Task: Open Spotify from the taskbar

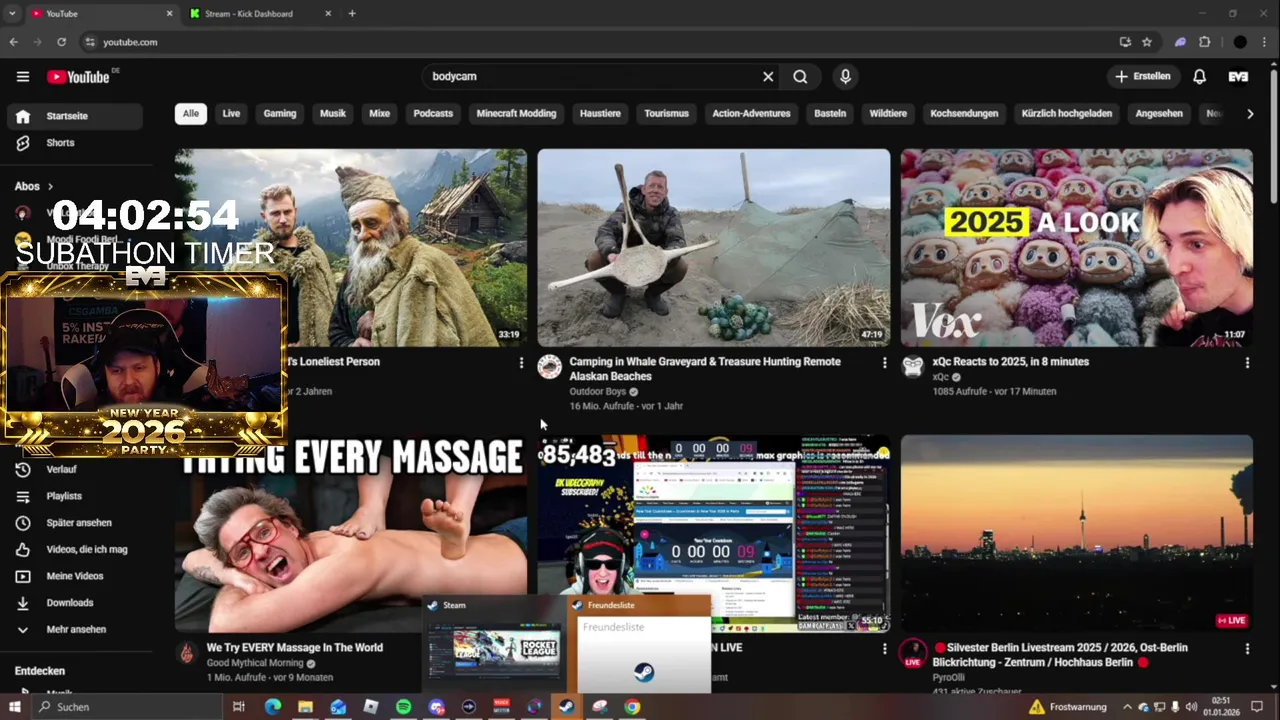Action: tap(403, 707)
